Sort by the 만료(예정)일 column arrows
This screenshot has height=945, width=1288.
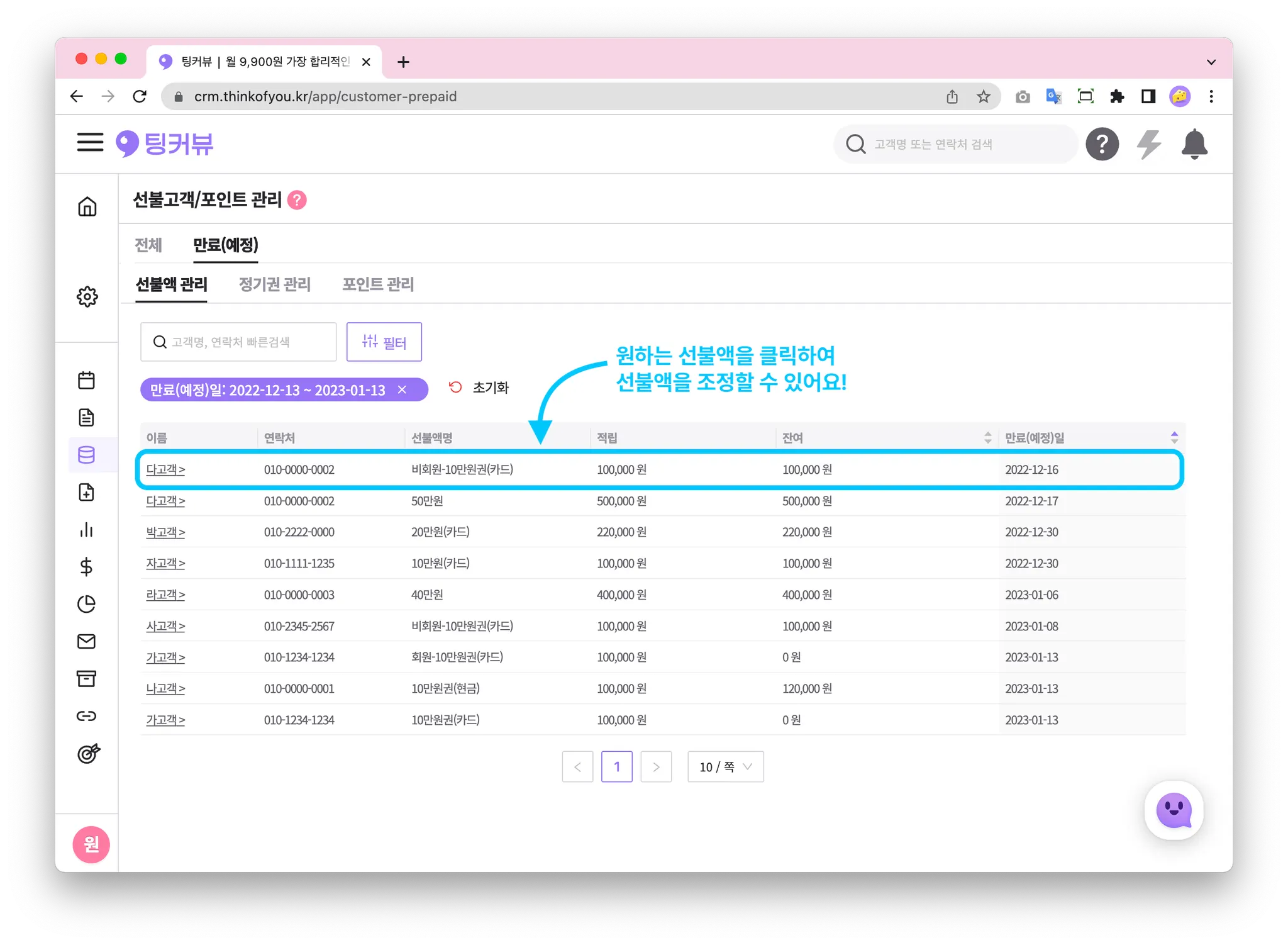pyautogui.click(x=1174, y=438)
